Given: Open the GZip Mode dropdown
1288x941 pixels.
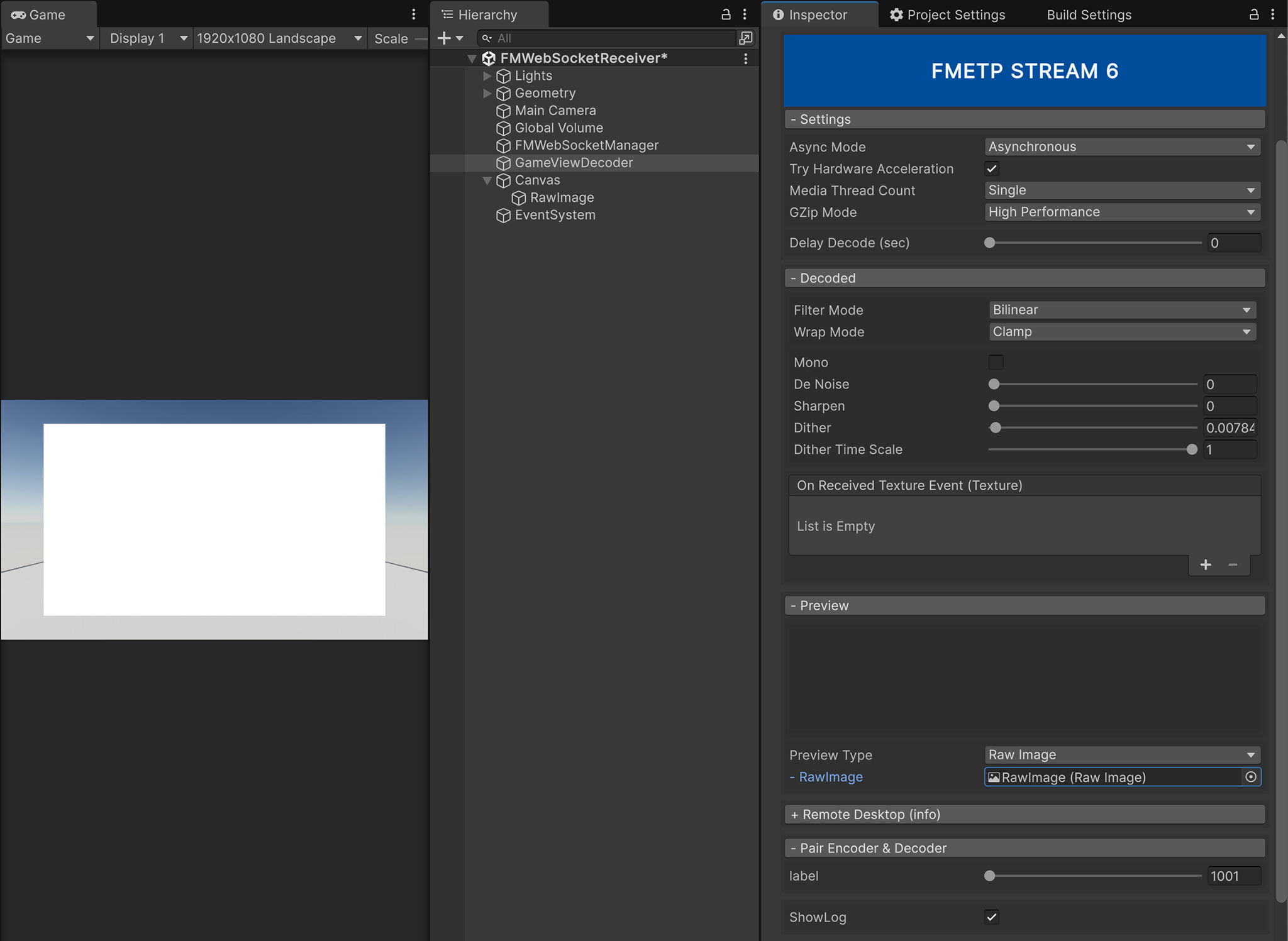Looking at the screenshot, I should (x=1121, y=212).
